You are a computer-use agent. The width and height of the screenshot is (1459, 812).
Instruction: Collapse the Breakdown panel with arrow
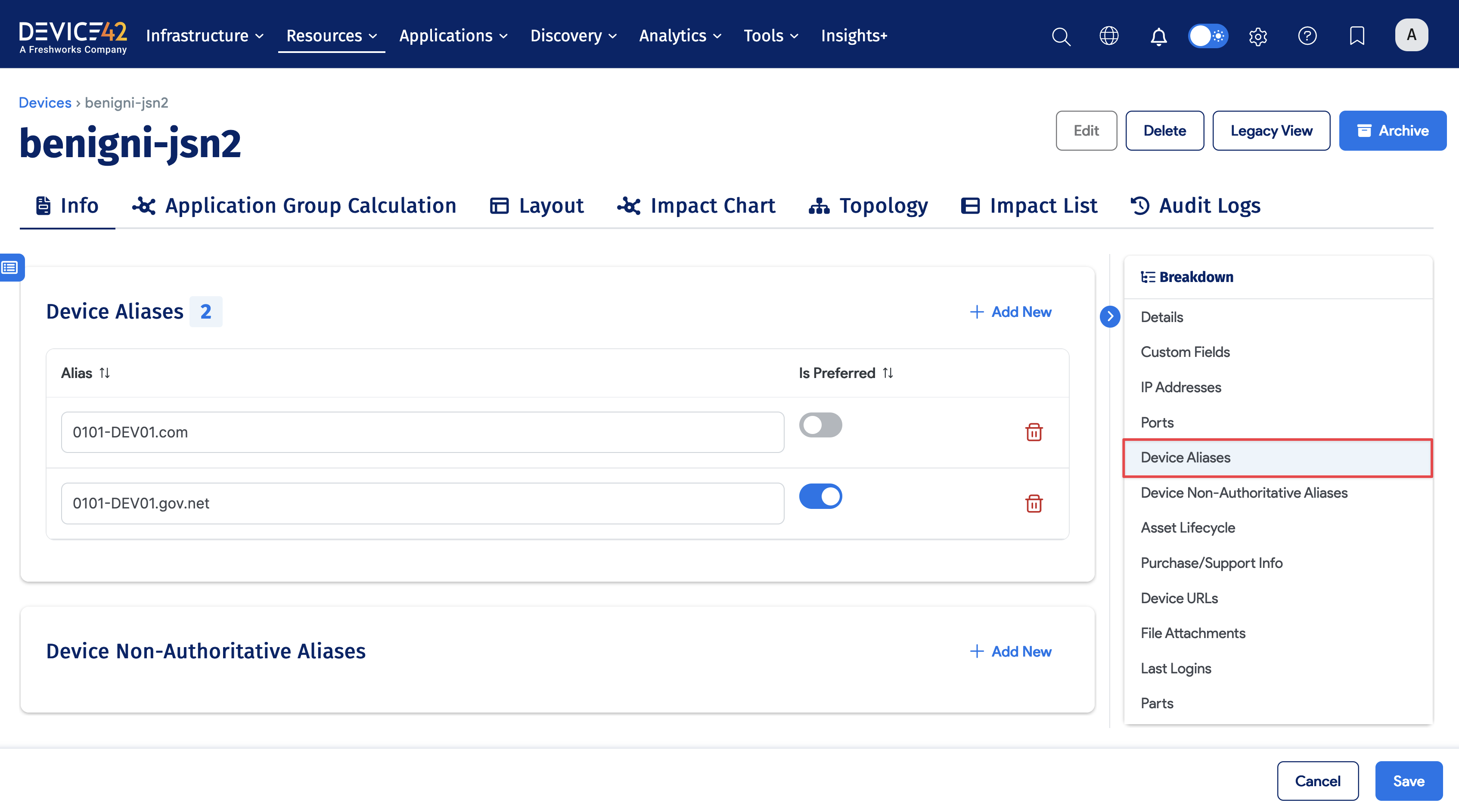(x=1110, y=316)
